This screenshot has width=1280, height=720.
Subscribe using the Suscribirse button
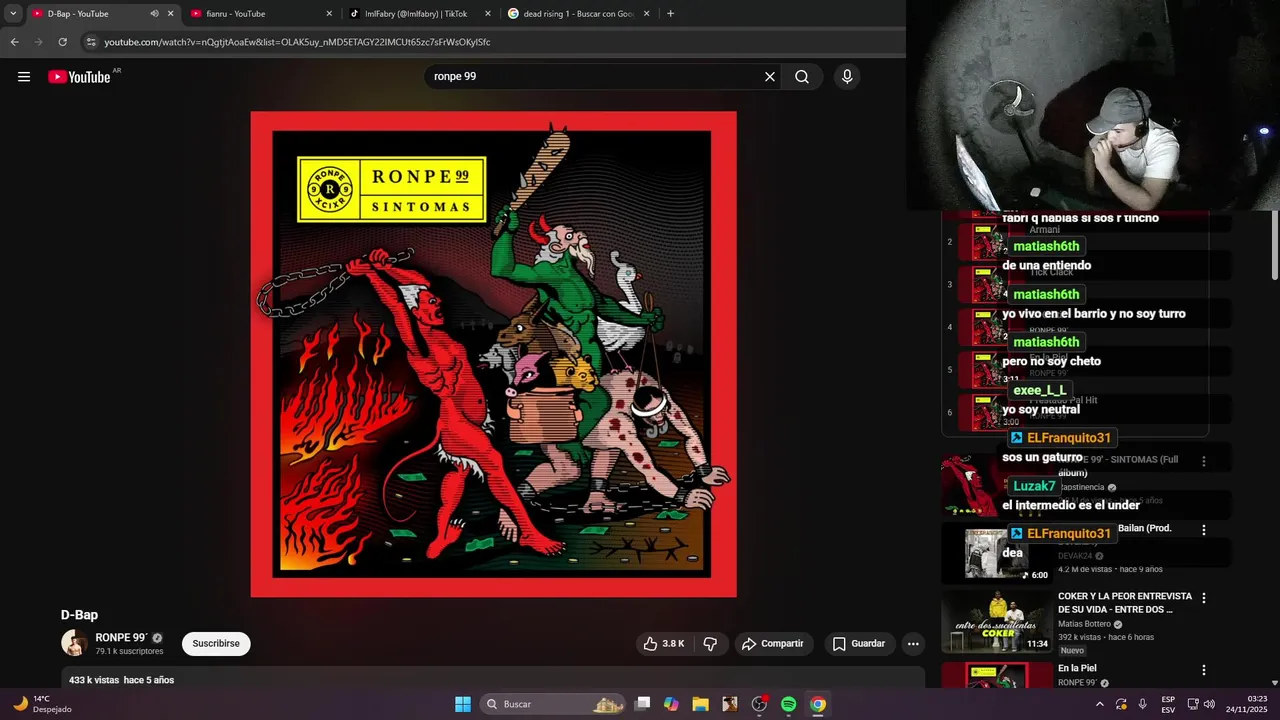(216, 644)
